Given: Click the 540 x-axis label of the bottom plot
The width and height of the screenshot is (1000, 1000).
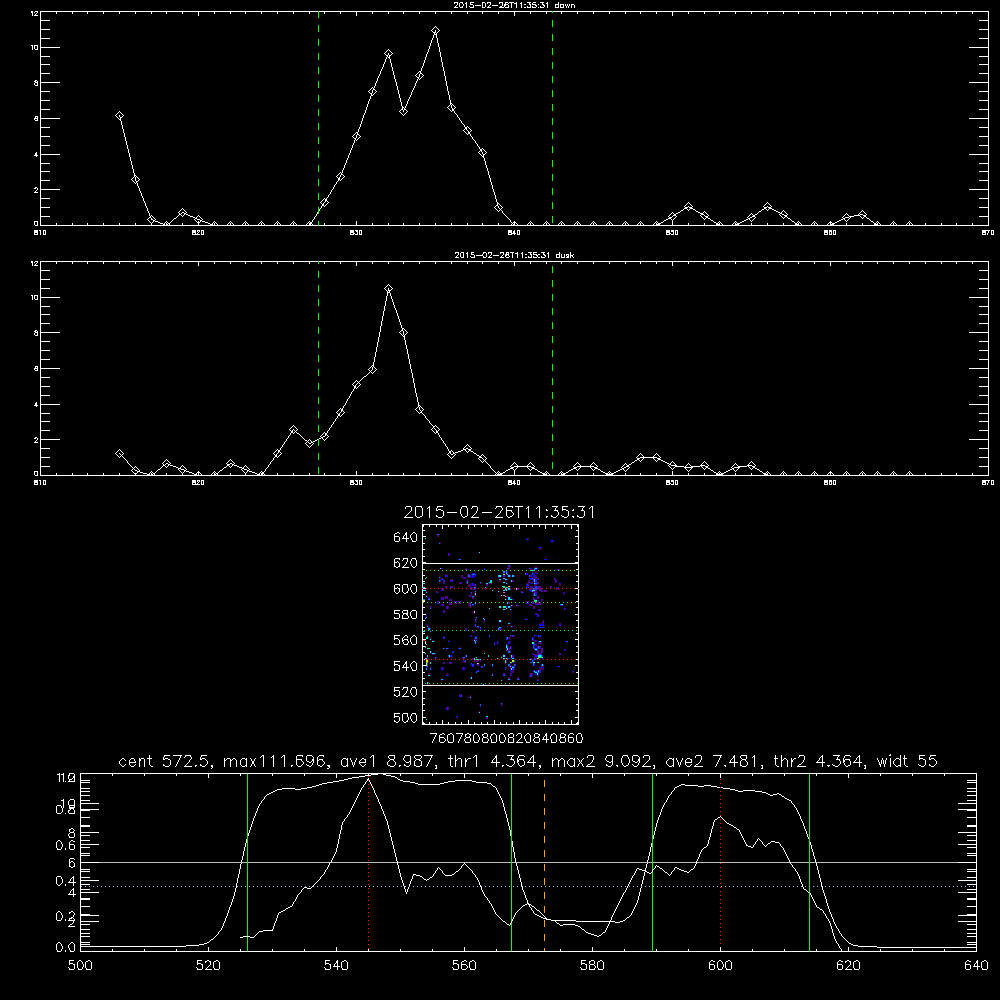Looking at the screenshot, I should coord(336,966).
